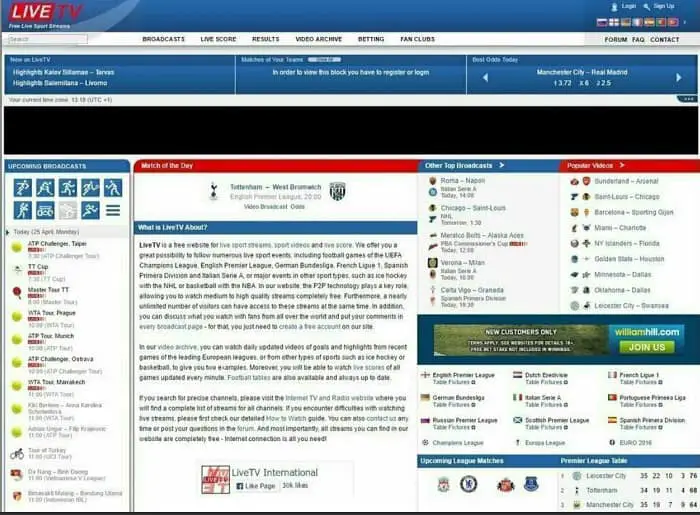Switch language with the German flag

[626, 22]
